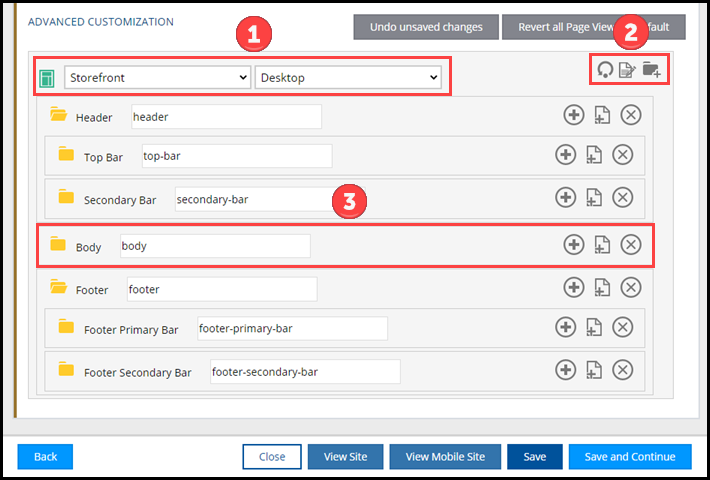
Task: Delete the Footer Secondary Bar section
Action: pyautogui.click(x=622, y=370)
